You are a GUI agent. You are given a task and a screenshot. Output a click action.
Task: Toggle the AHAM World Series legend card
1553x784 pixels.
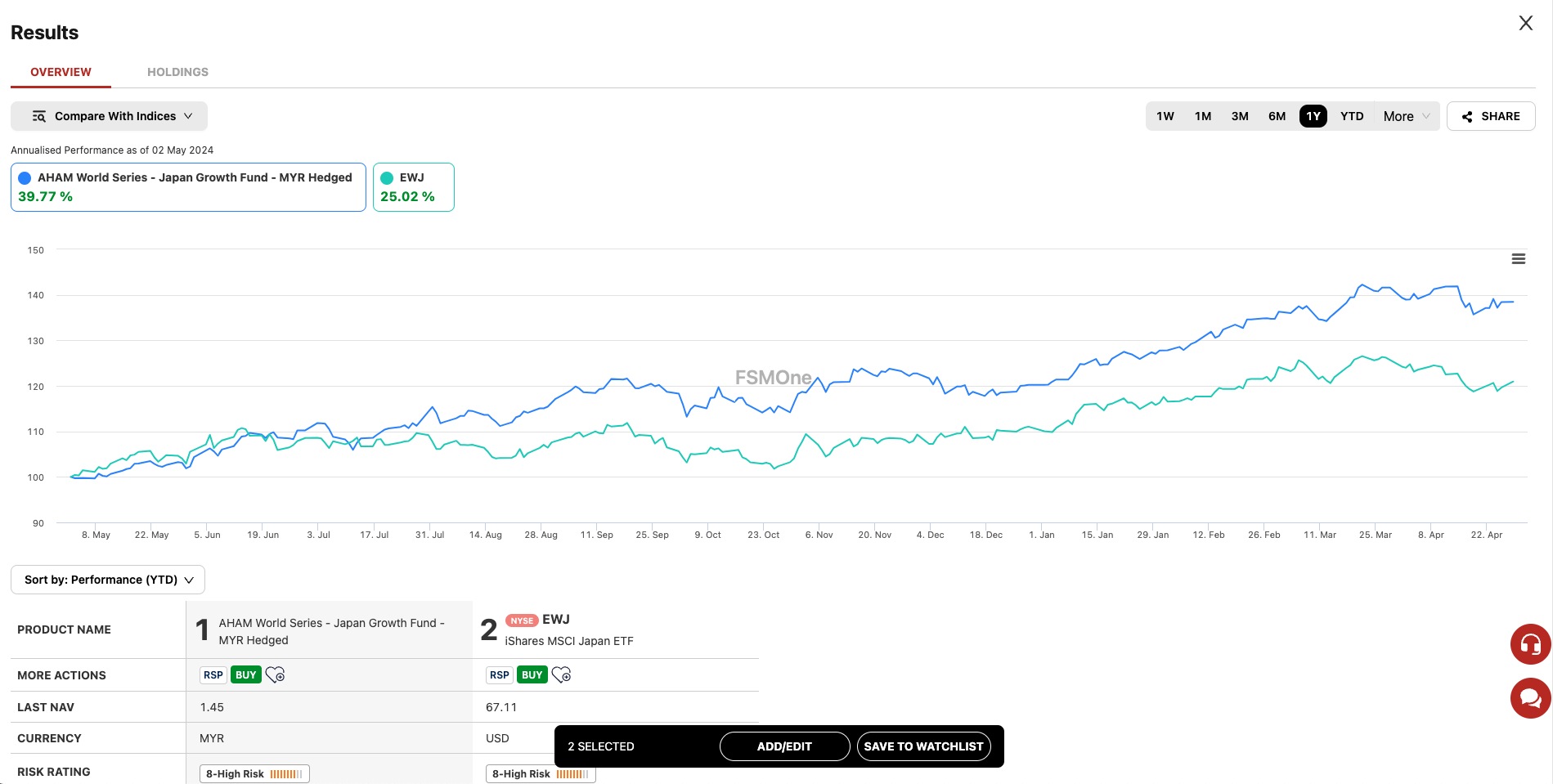pos(188,187)
